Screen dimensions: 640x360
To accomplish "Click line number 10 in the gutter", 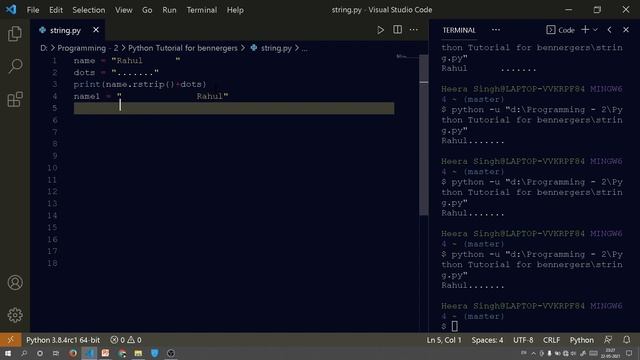I will click(52, 168).
